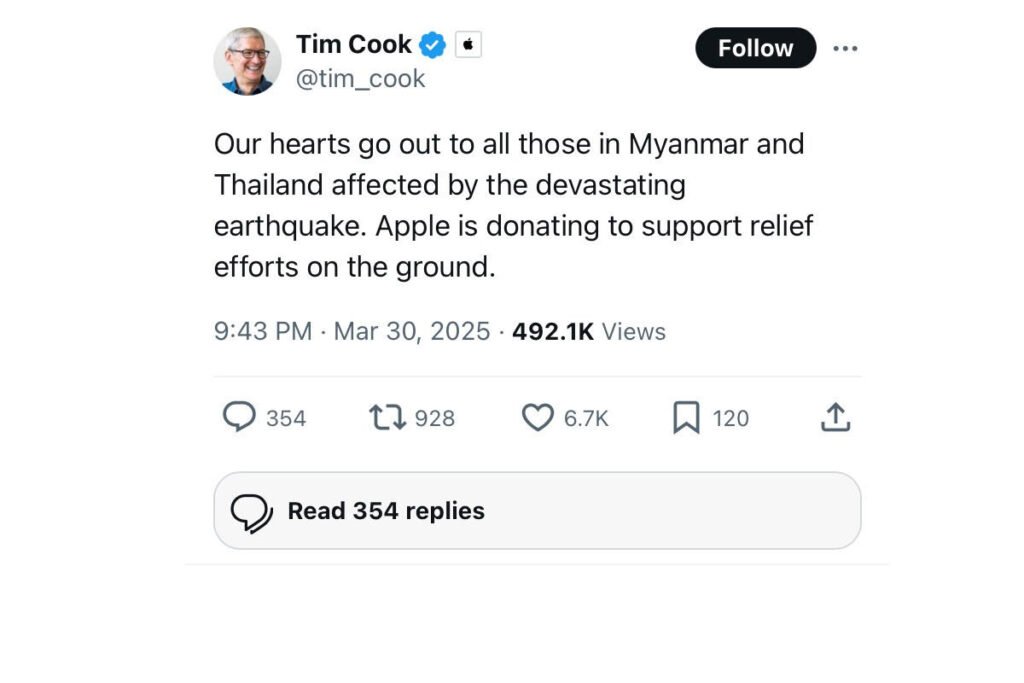
Task: Click the Apple logo affiliation badge
Action: [x=468, y=45]
